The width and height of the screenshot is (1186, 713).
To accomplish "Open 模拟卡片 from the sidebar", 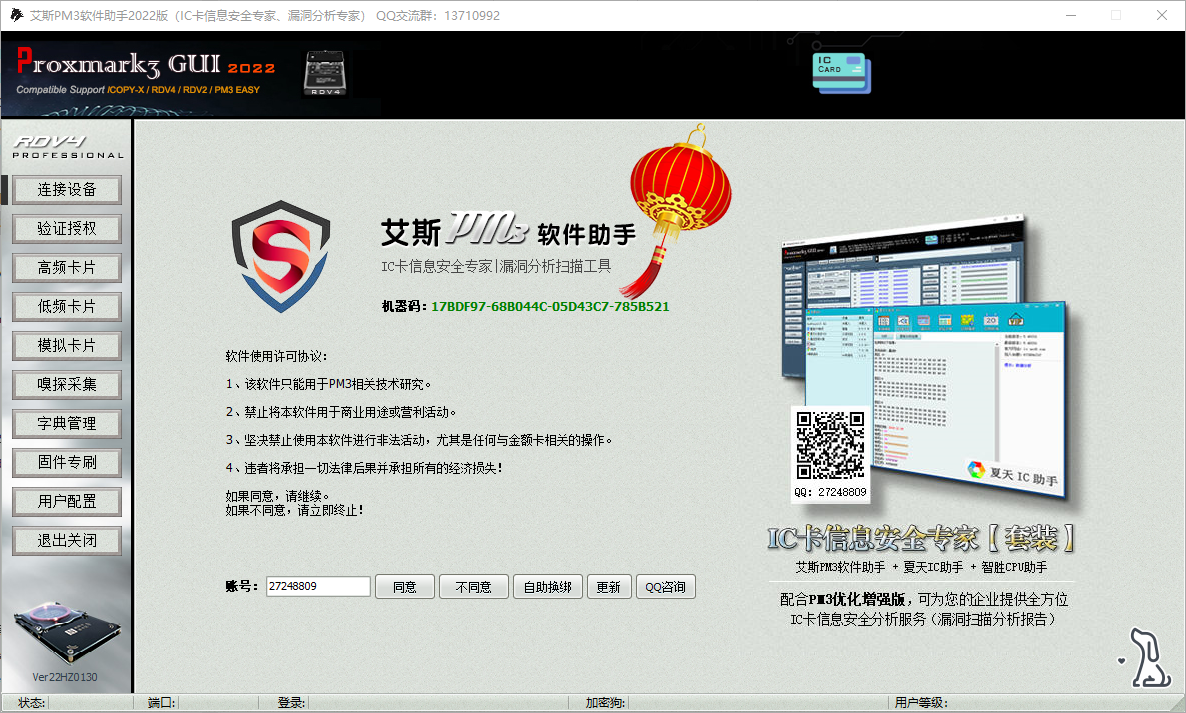I will pos(67,346).
